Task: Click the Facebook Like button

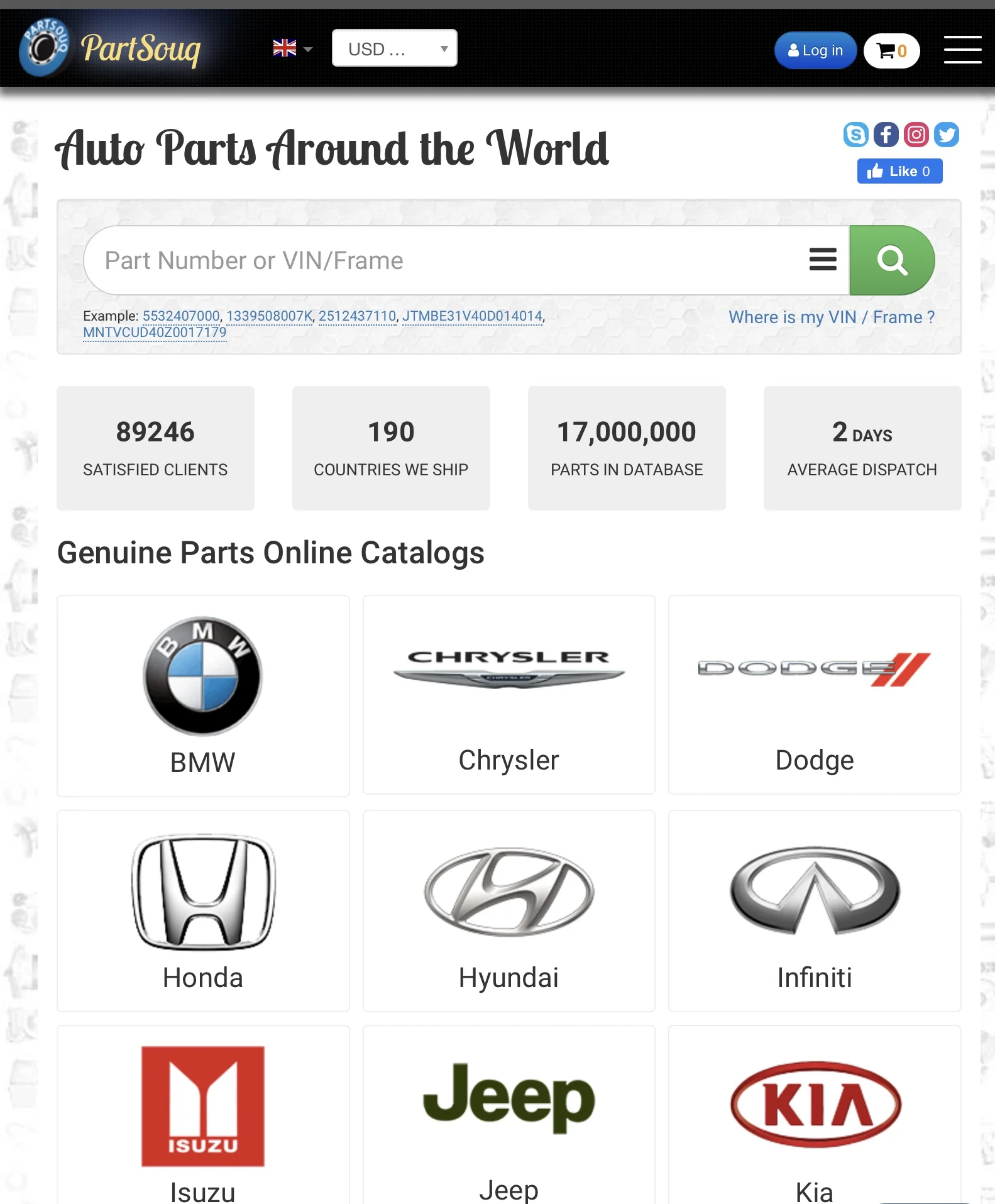Action: coord(899,171)
